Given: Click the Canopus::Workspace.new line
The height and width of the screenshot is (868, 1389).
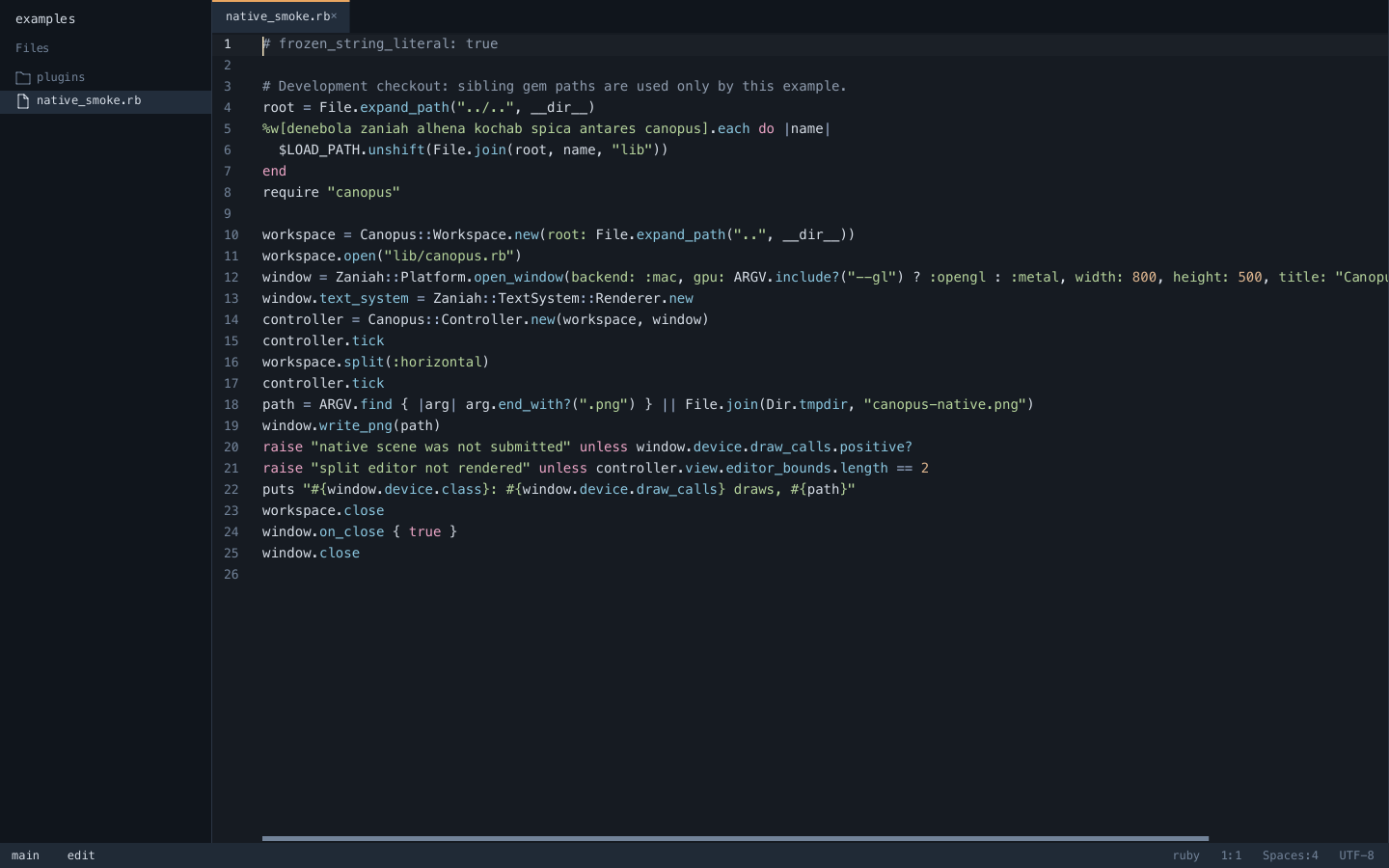Looking at the screenshot, I should (x=558, y=235).
